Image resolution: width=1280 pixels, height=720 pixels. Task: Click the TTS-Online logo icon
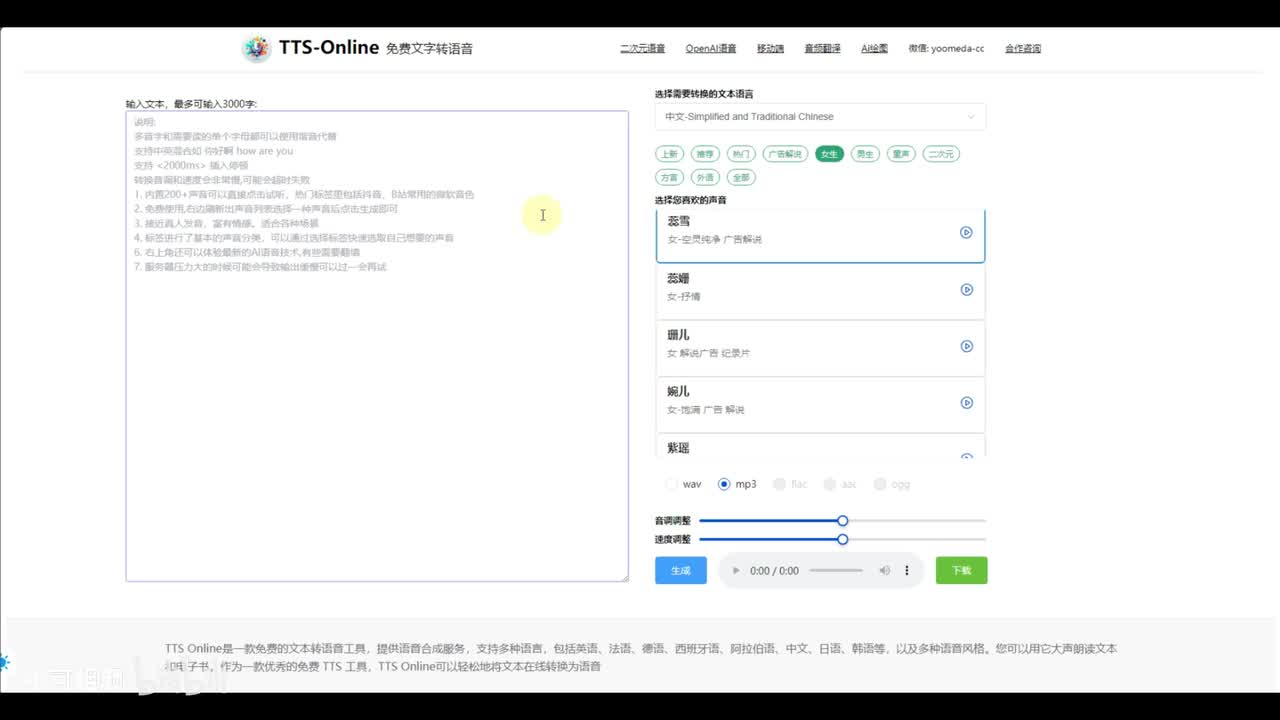(x=257, y=48)
